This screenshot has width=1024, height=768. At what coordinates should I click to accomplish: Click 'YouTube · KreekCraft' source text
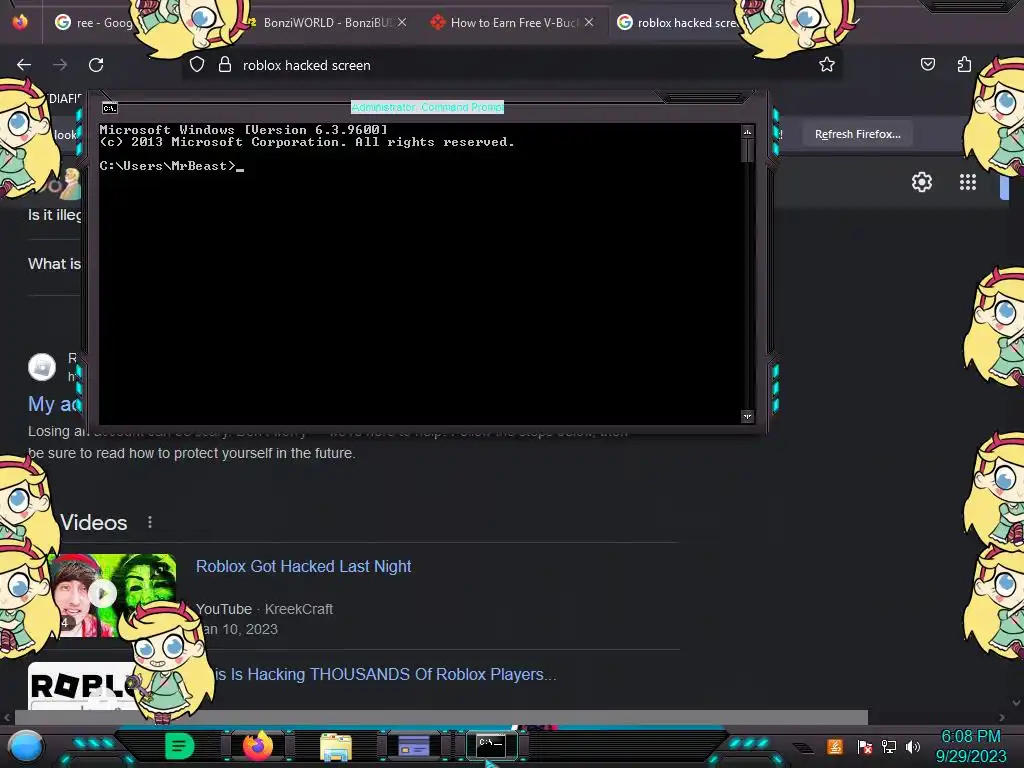[x=264, y=609]
